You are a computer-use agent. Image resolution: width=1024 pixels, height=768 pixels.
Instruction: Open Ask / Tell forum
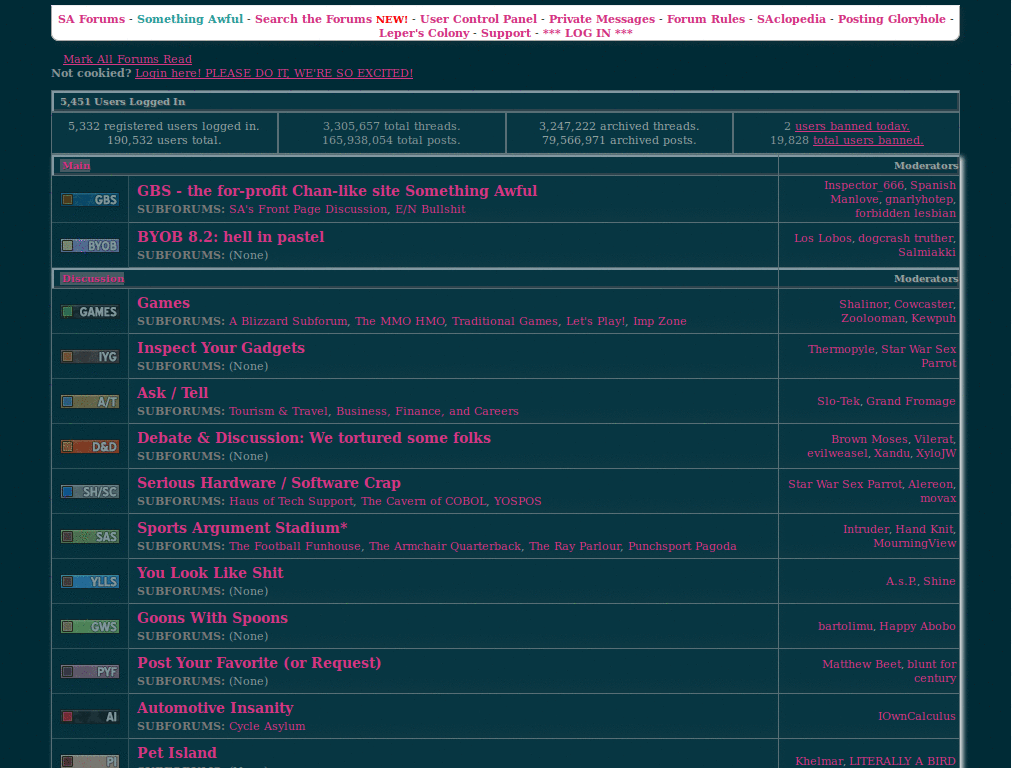click(172, 393)
